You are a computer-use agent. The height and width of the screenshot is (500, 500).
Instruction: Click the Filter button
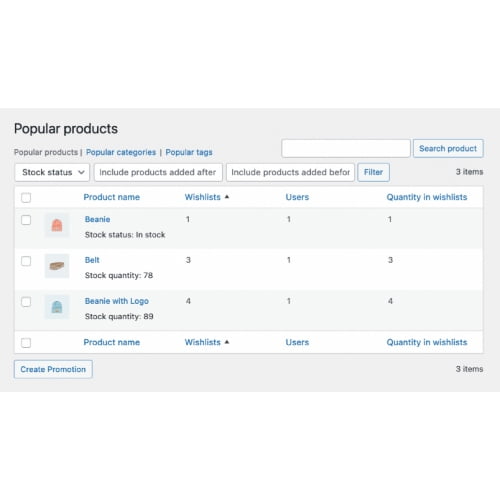(x=373, y=172)
